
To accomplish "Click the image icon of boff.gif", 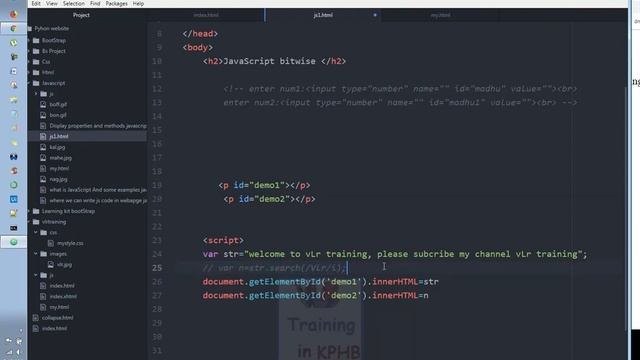I will coord(43,104).
